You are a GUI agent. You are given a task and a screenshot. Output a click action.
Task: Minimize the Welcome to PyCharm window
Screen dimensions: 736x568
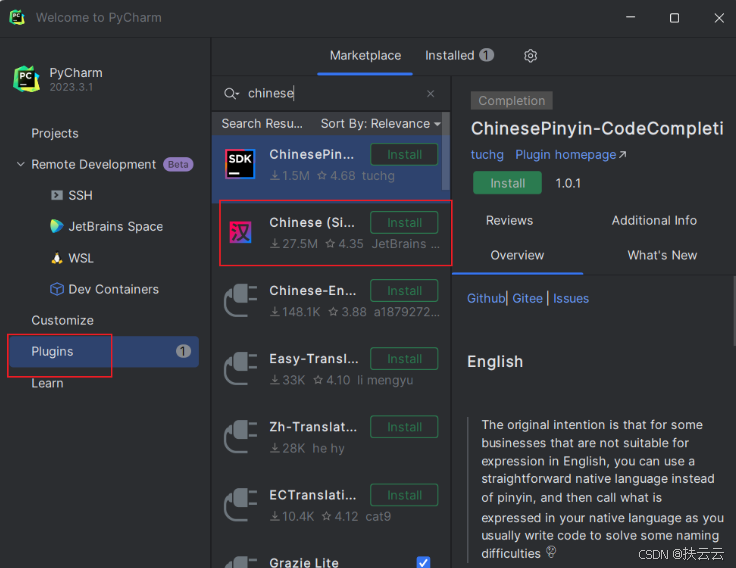(630, 17)
